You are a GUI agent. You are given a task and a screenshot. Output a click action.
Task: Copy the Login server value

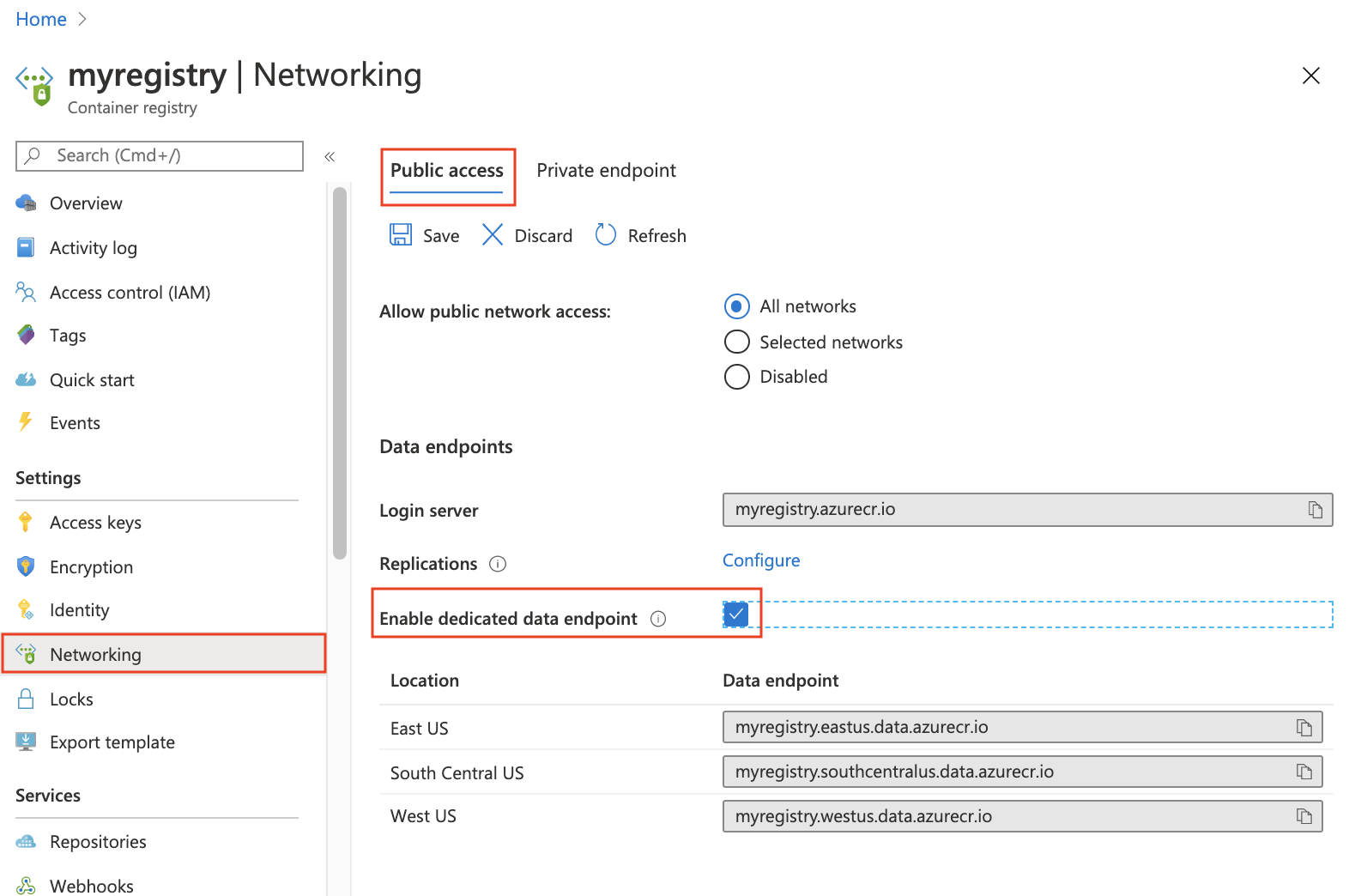[1315, 510]
